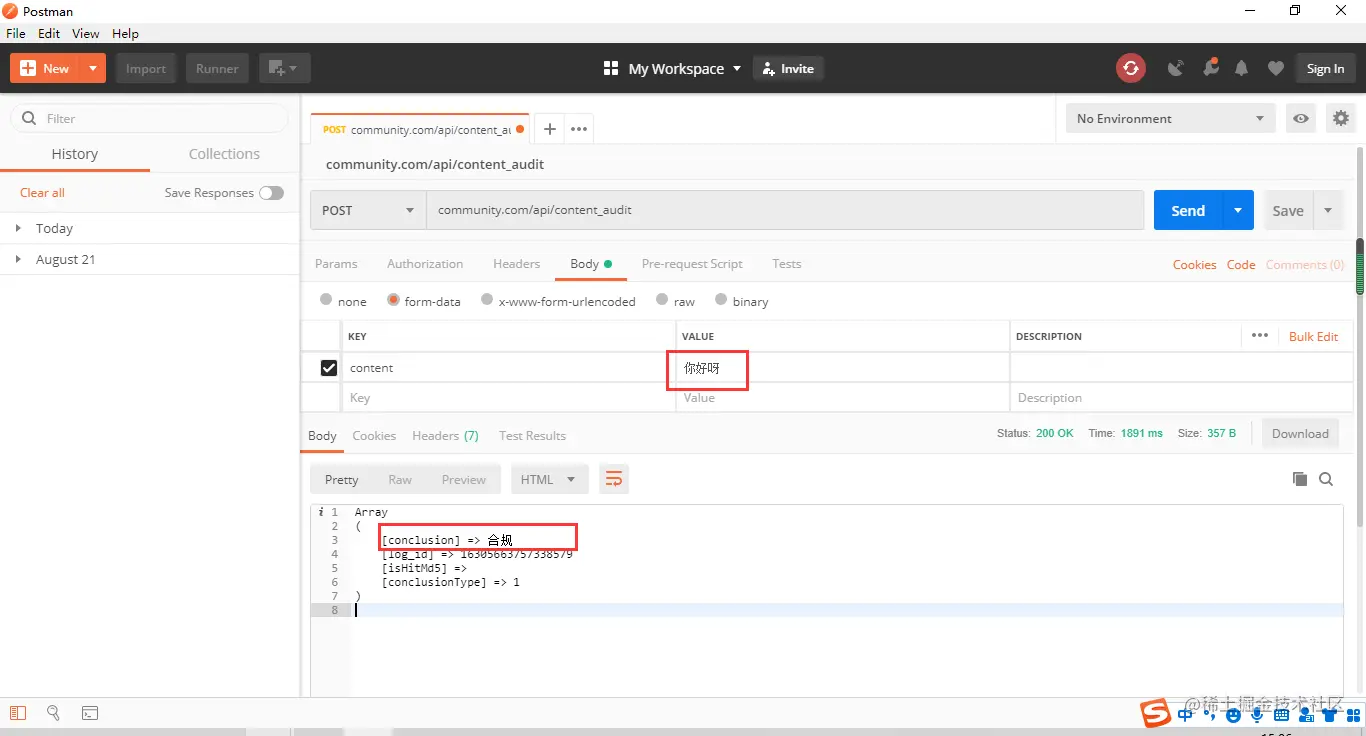Click the empty Key field in new row
This screenshot has width=1366, height=736.
pyautogui.click(x=508, y=398)
